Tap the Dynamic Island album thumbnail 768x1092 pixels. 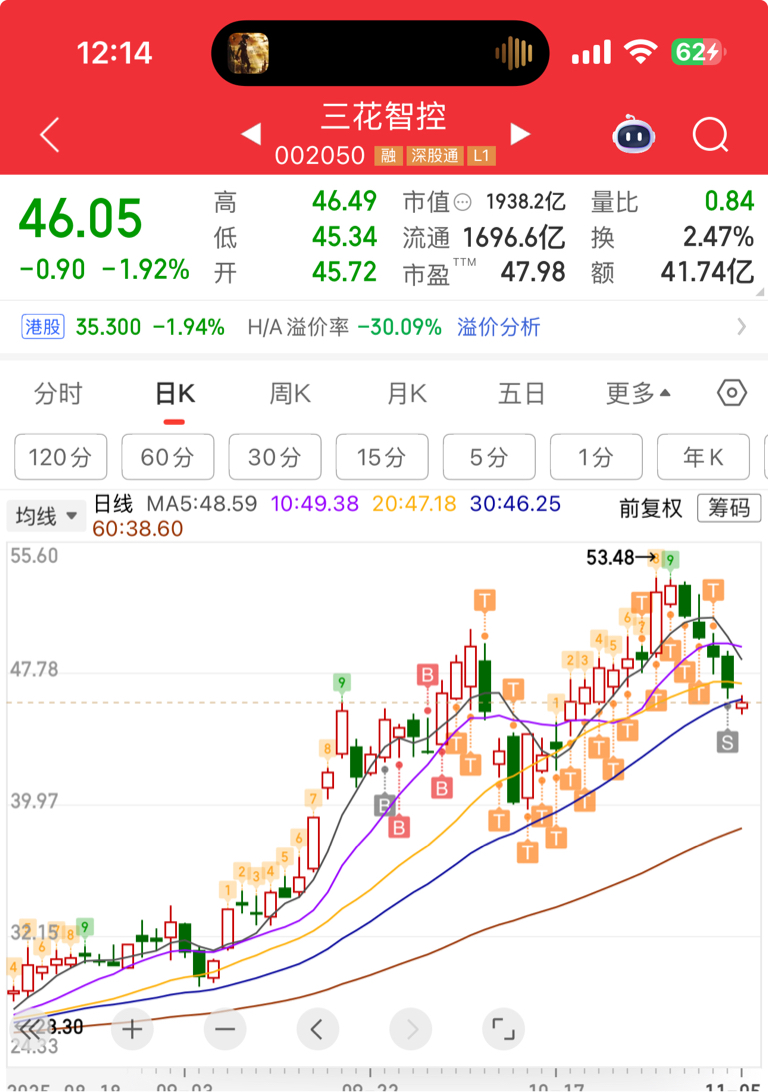pyautogui.click(x=249, y=53)
